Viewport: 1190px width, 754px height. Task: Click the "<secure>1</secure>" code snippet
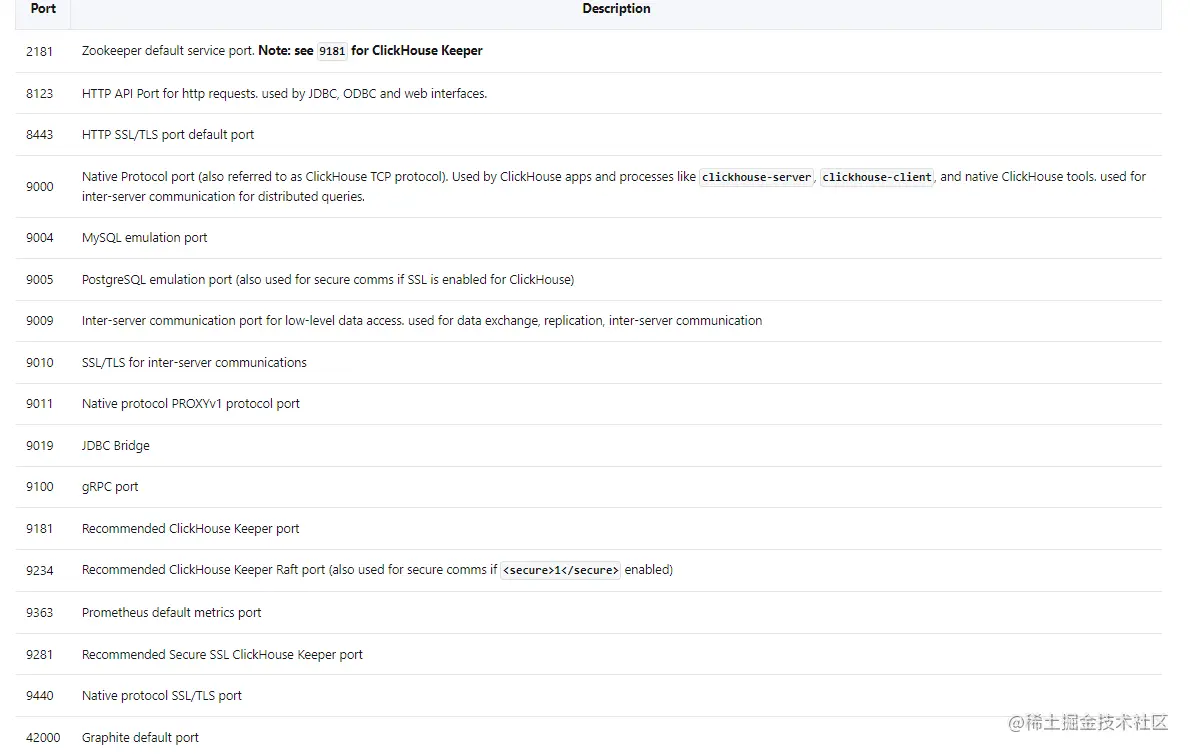pos(560,570)
